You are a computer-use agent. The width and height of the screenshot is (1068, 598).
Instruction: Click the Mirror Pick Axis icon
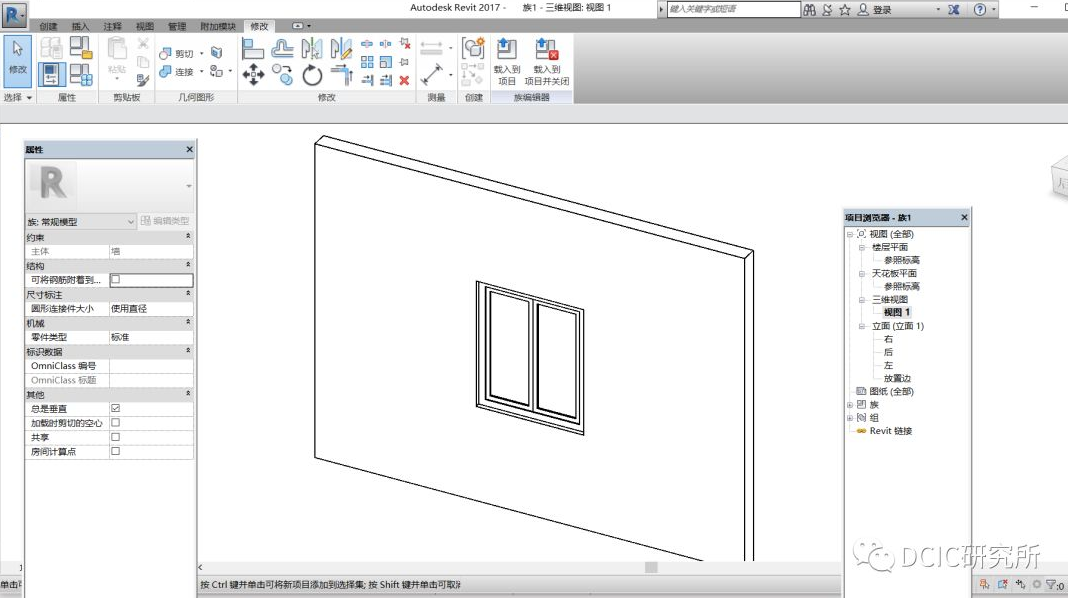click(x=311, y=49)
